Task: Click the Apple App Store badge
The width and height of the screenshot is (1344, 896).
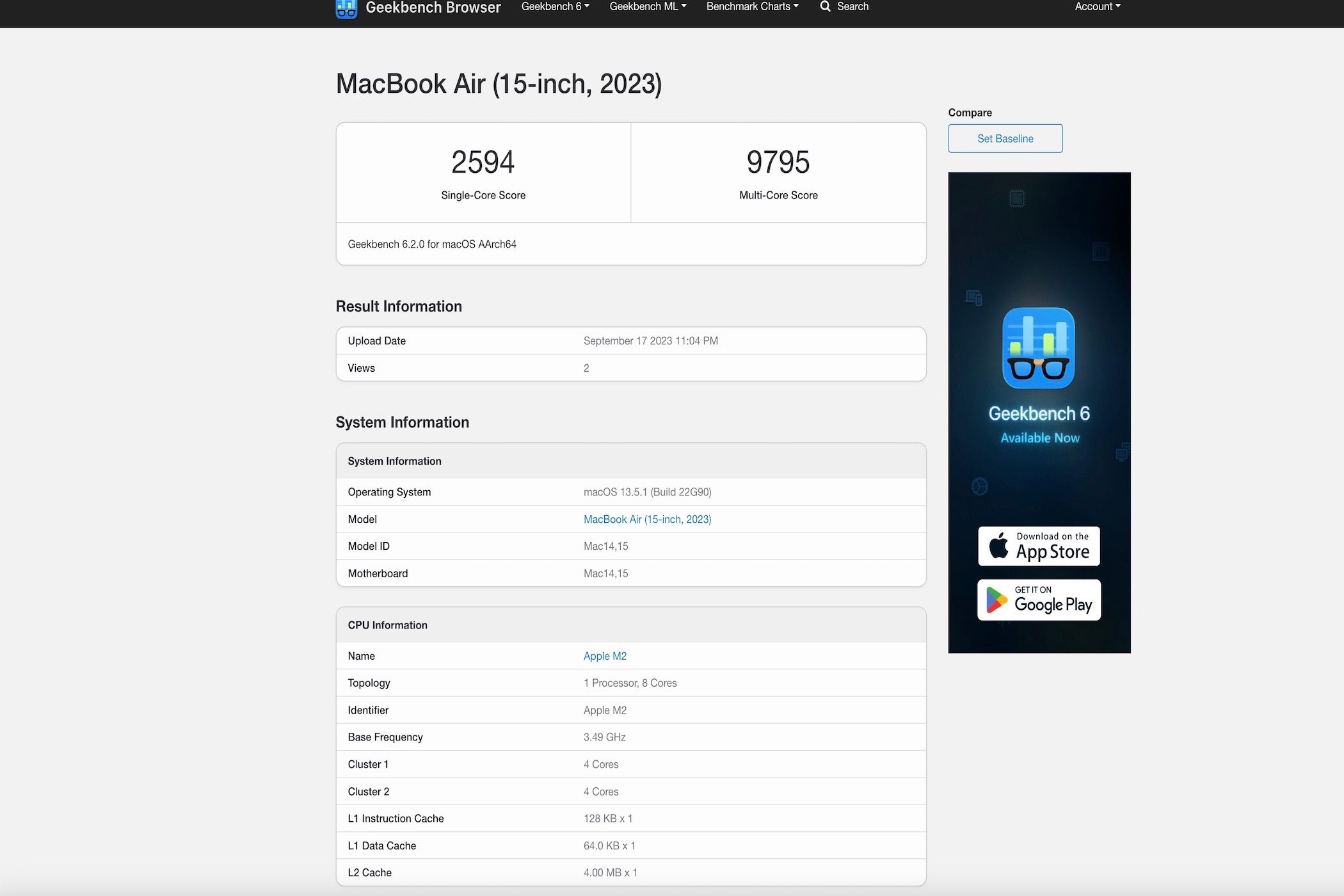Action: coord(1038,546)
